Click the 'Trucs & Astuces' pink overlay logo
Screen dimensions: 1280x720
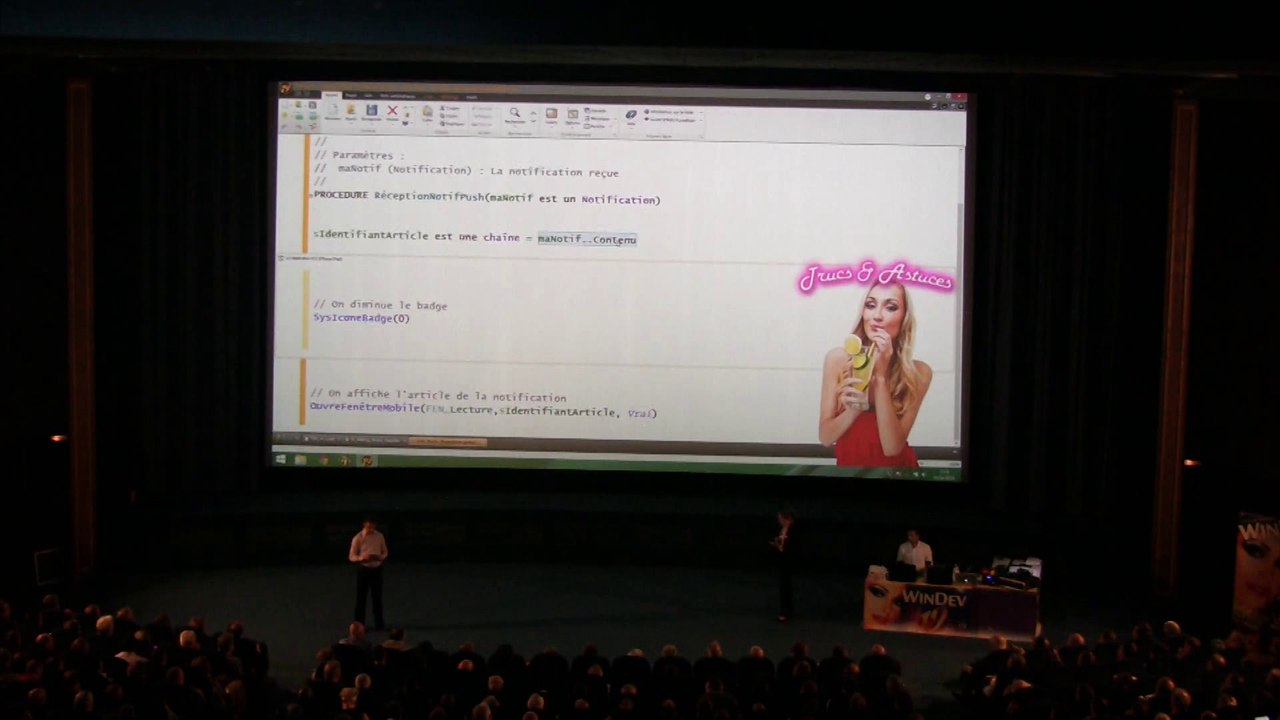pos(876,277)
